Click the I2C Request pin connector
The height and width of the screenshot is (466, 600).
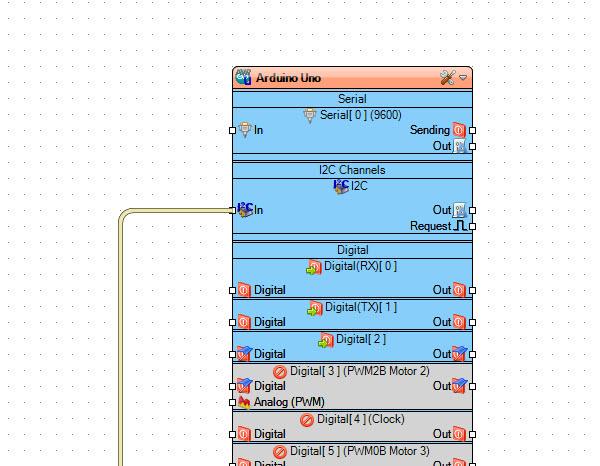(473, 226)
